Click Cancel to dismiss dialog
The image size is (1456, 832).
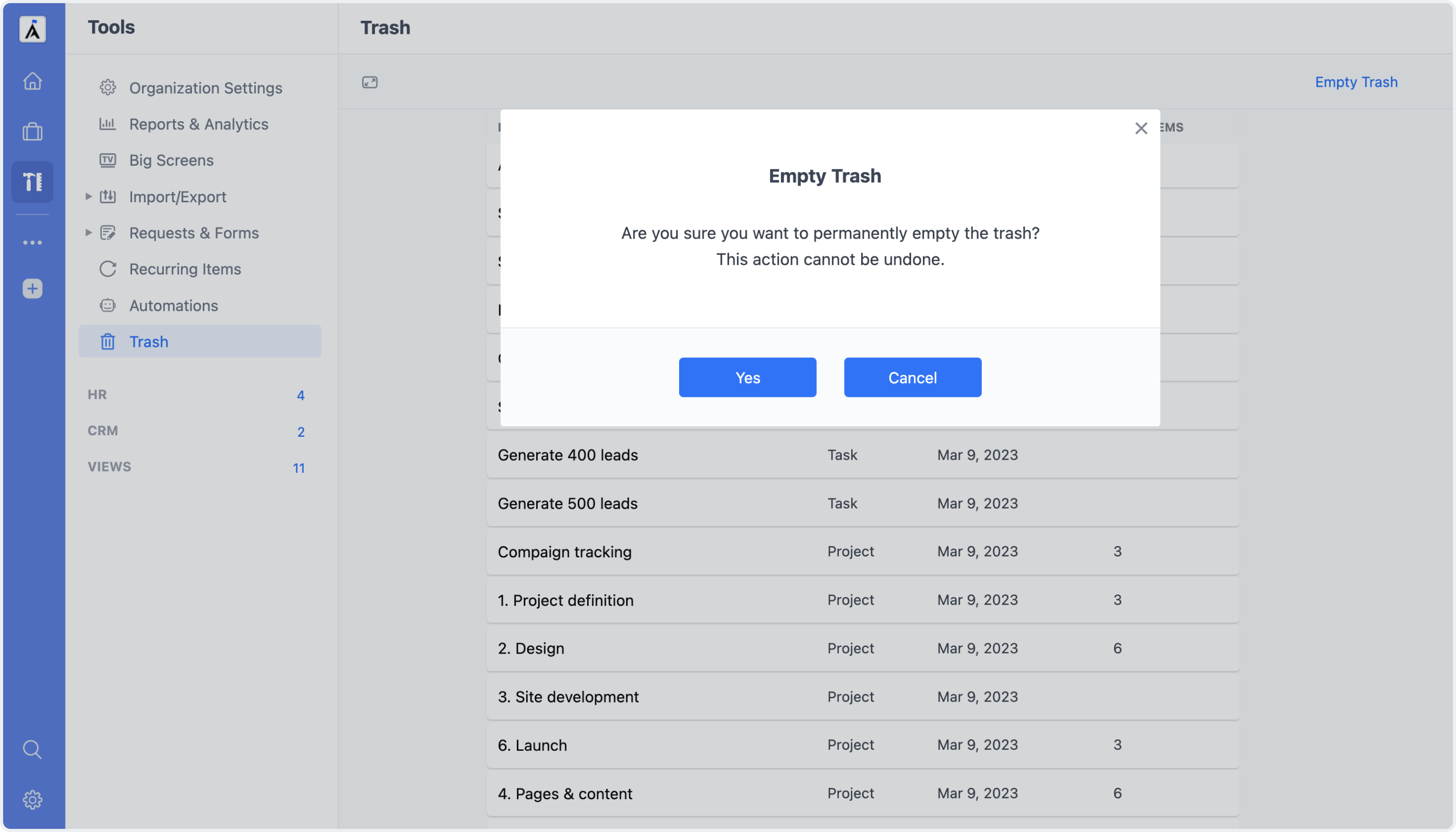912,377
